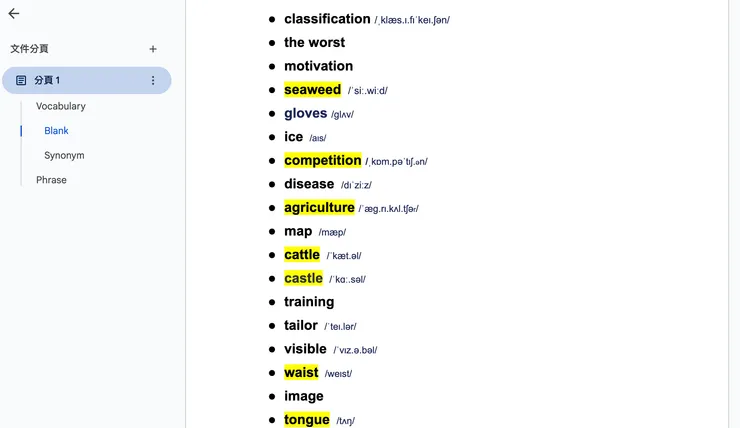Open the three-dot options for 分頁 1
Screen dimensions: 740x428
pyautogui.click(x=153, y=80)
